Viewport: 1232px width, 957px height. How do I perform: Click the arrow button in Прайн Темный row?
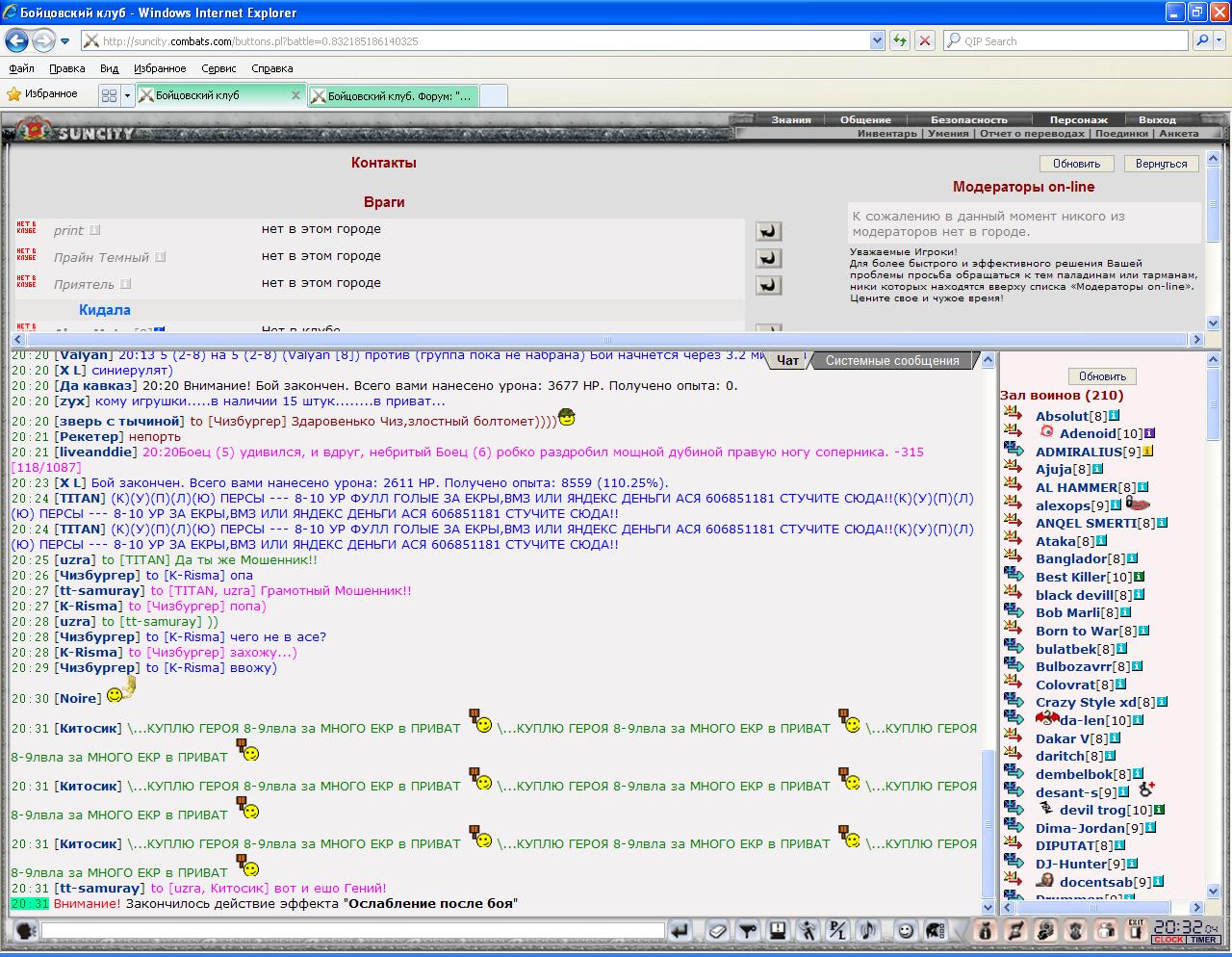click(768, 258)
